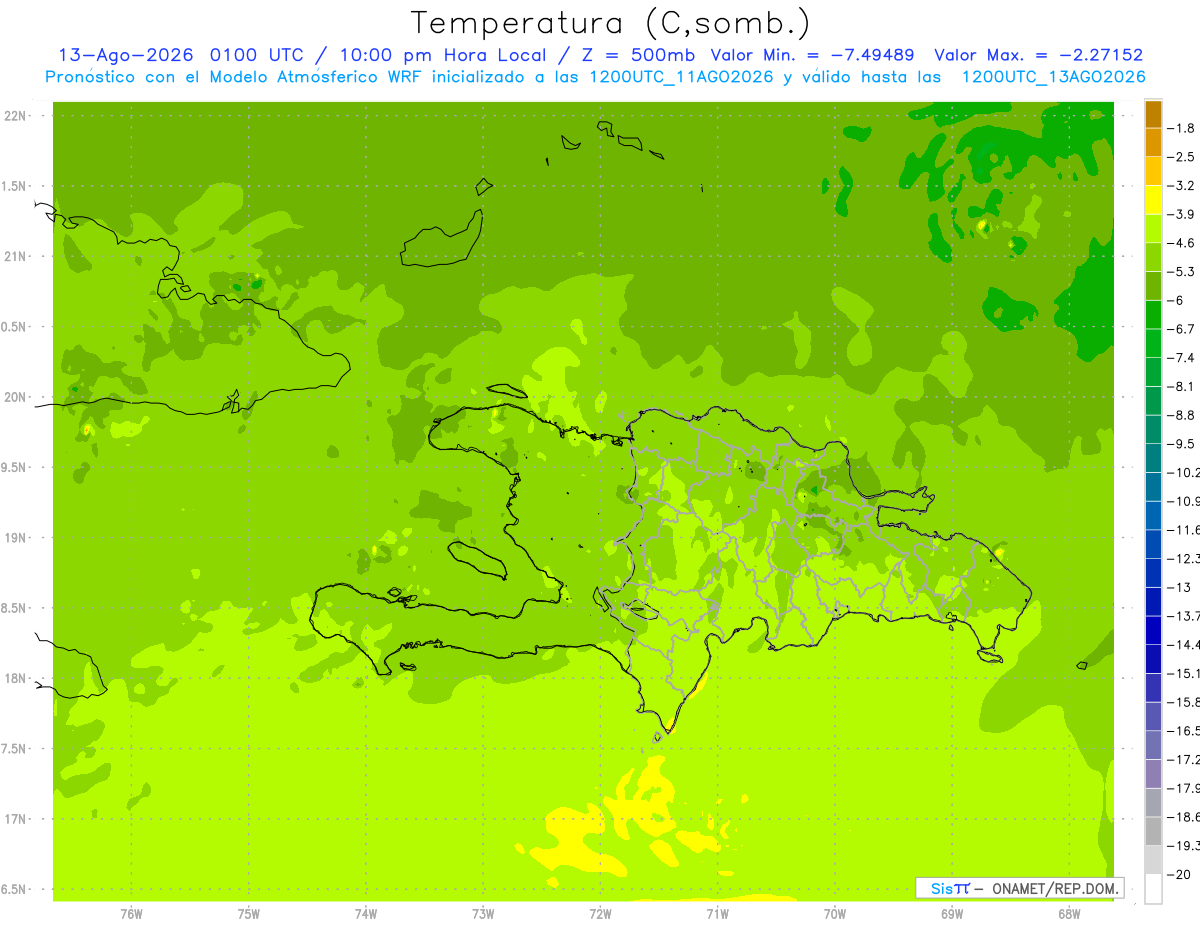Click the '75W' longitude label
Image resolution: width=1200 pixels, height=927 pixels.
pyautogui.click(x=249, y=914)
